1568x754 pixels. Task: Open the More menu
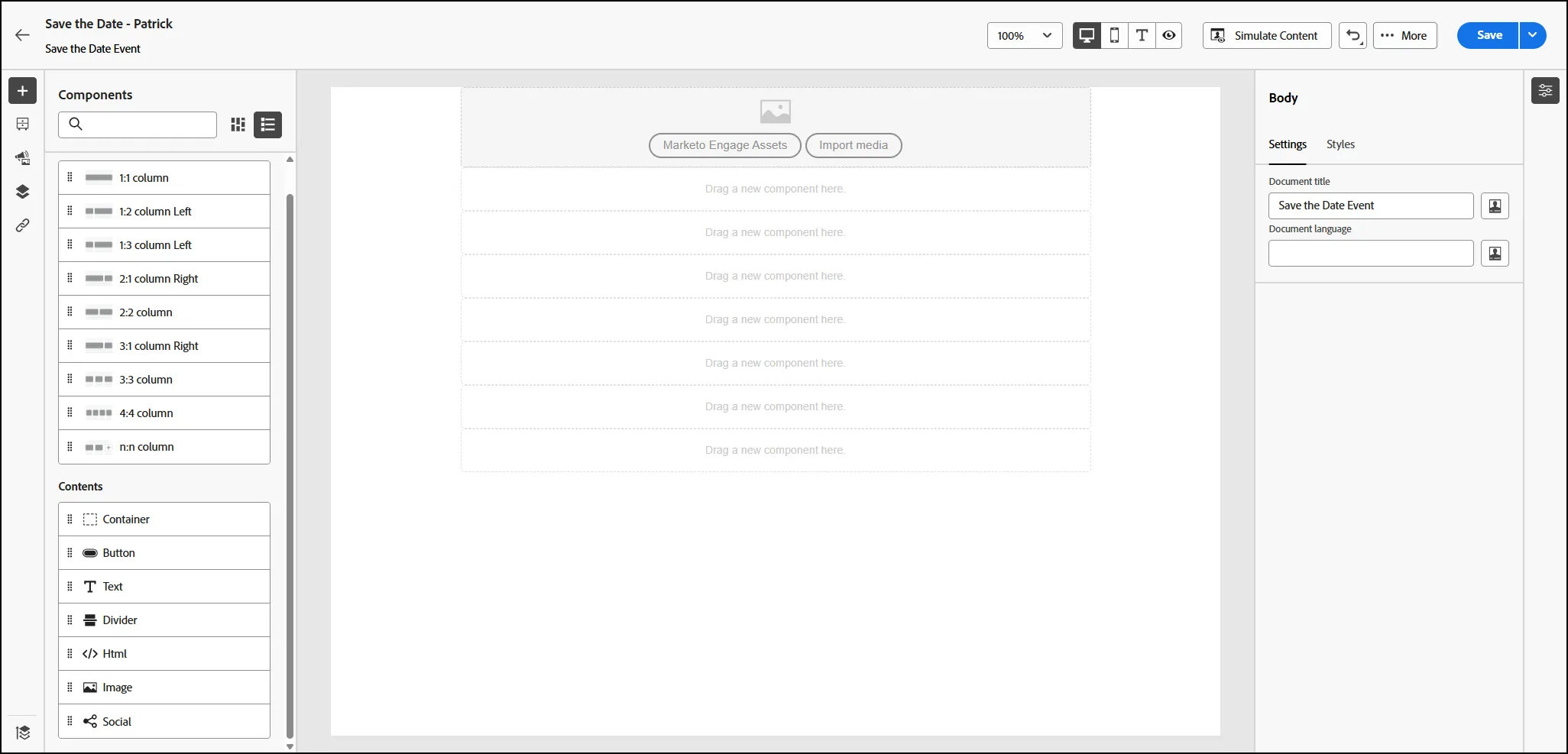tap(1405, 35)
